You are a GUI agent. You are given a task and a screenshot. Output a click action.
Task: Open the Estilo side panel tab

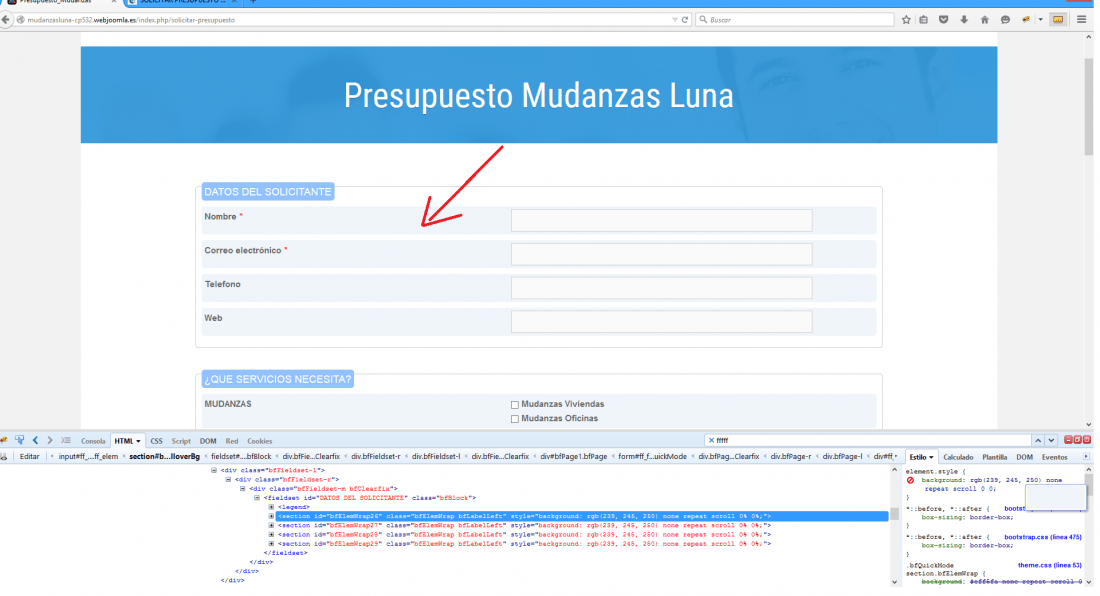pos(921,457)
